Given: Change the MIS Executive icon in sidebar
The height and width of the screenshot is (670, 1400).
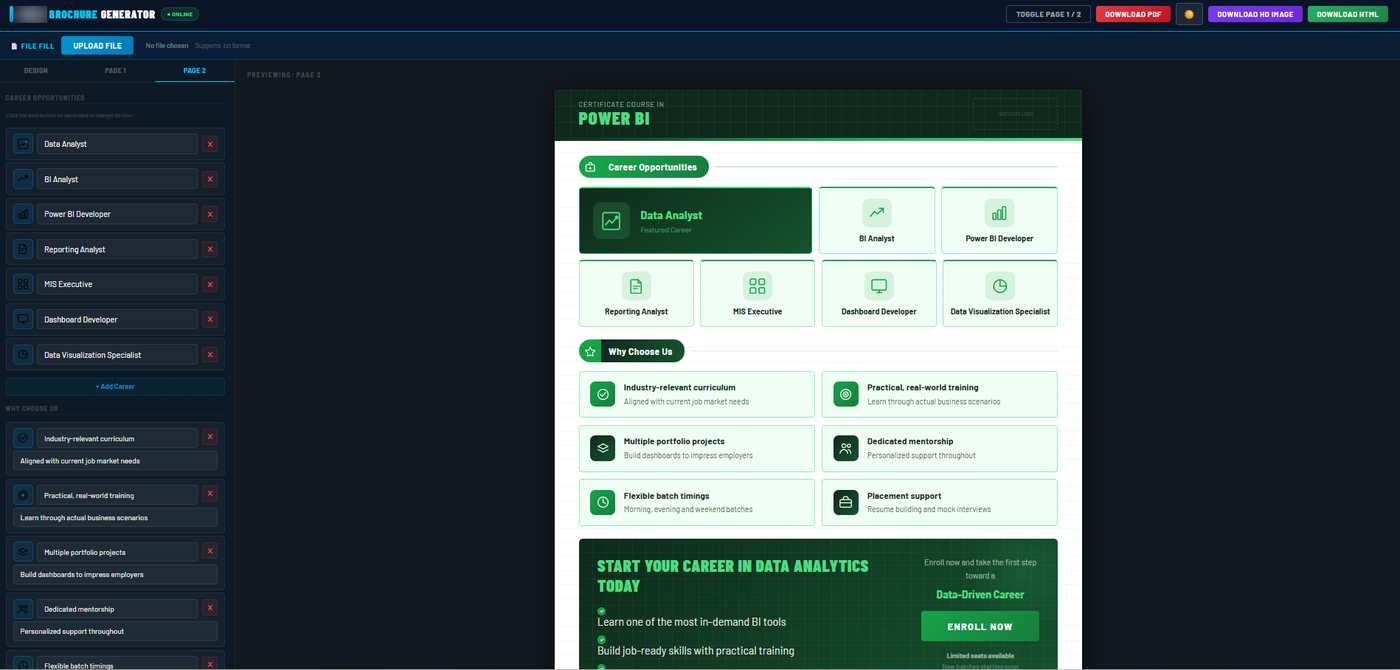Looking at the screenshot, I should click(x=23, y=284).
